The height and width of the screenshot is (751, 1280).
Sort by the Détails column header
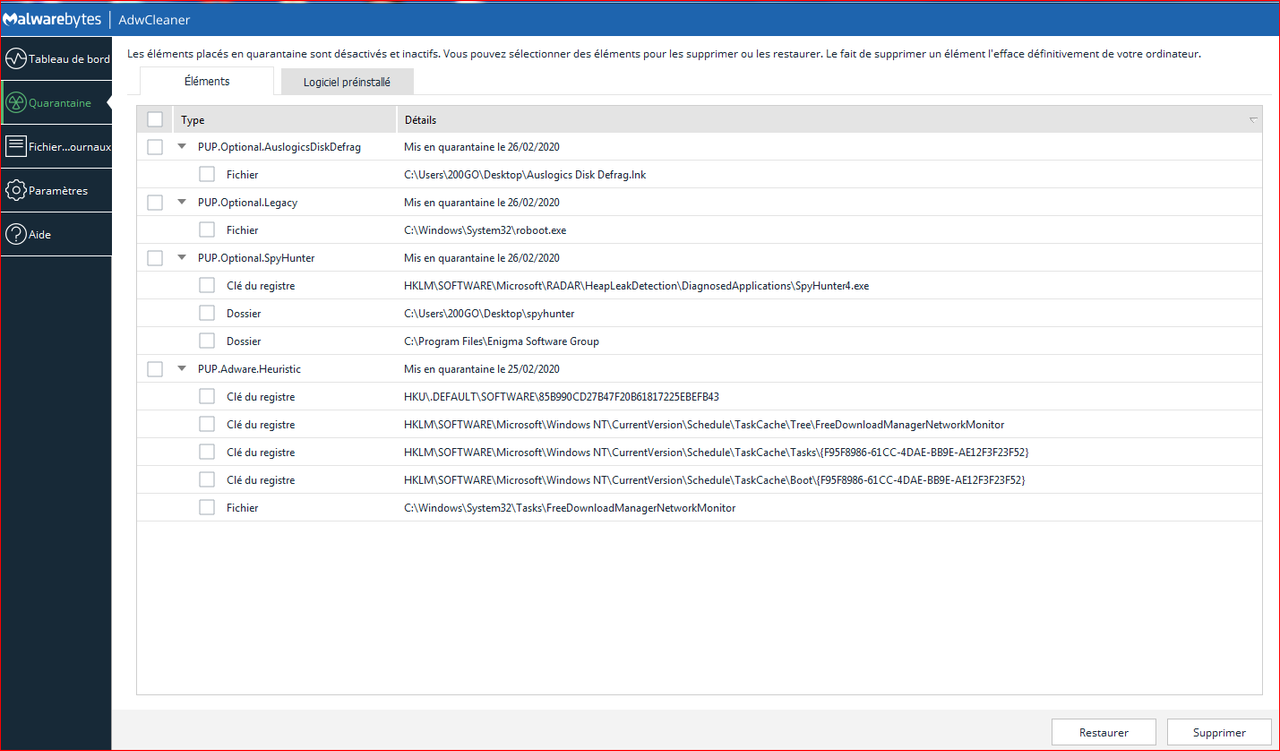pyautogui.click(x=830, y=120)
